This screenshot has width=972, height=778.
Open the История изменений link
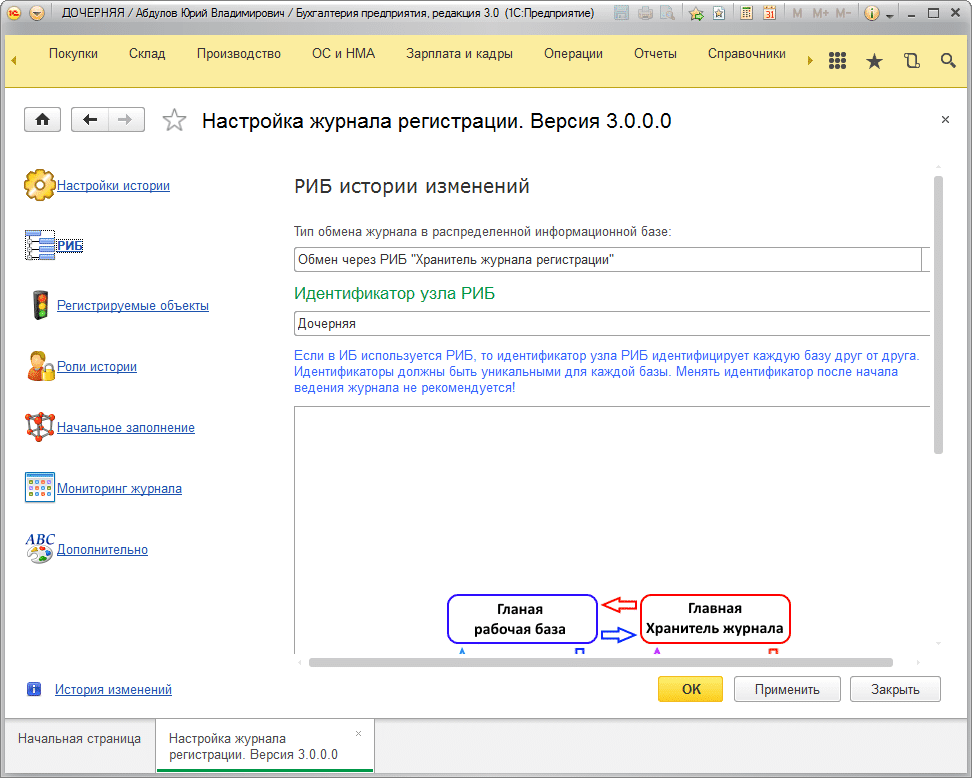(113, 689)
